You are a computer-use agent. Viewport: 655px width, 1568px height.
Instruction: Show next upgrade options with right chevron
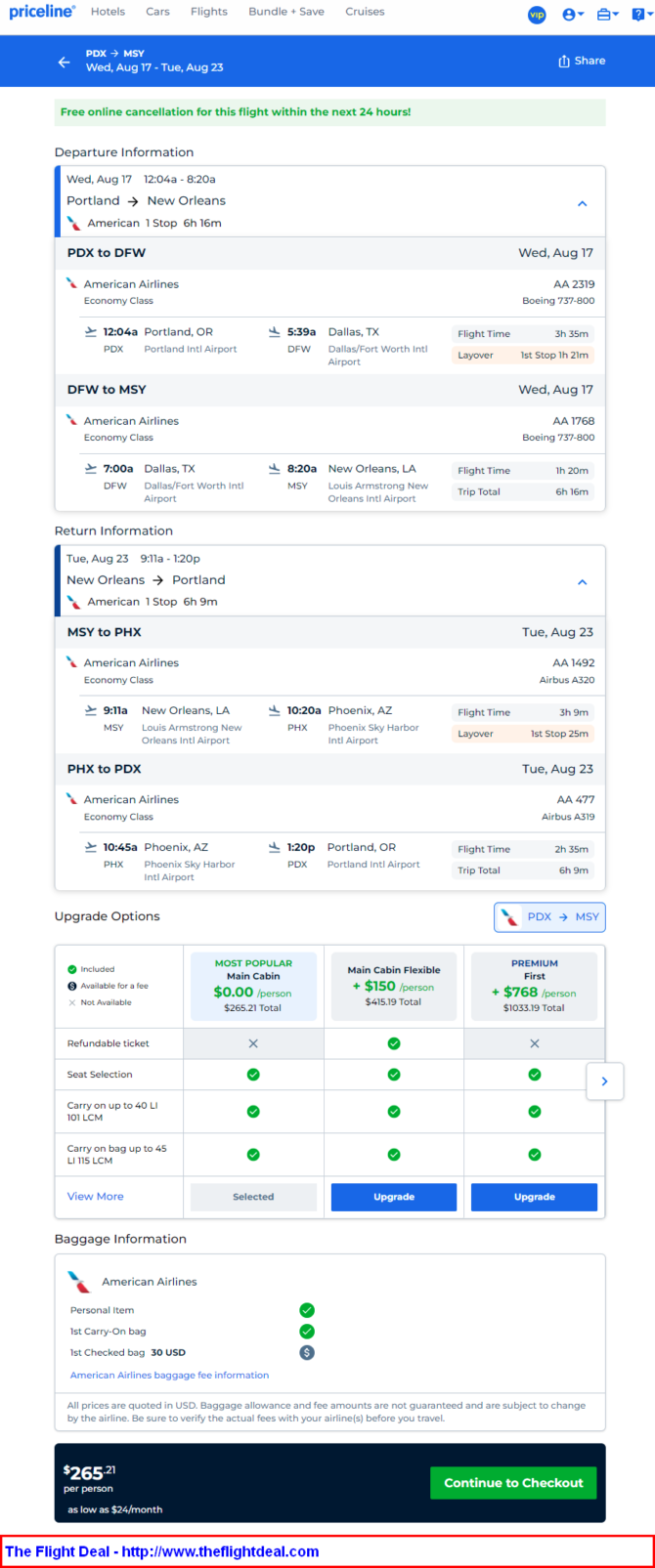(x=604, y=1081)
